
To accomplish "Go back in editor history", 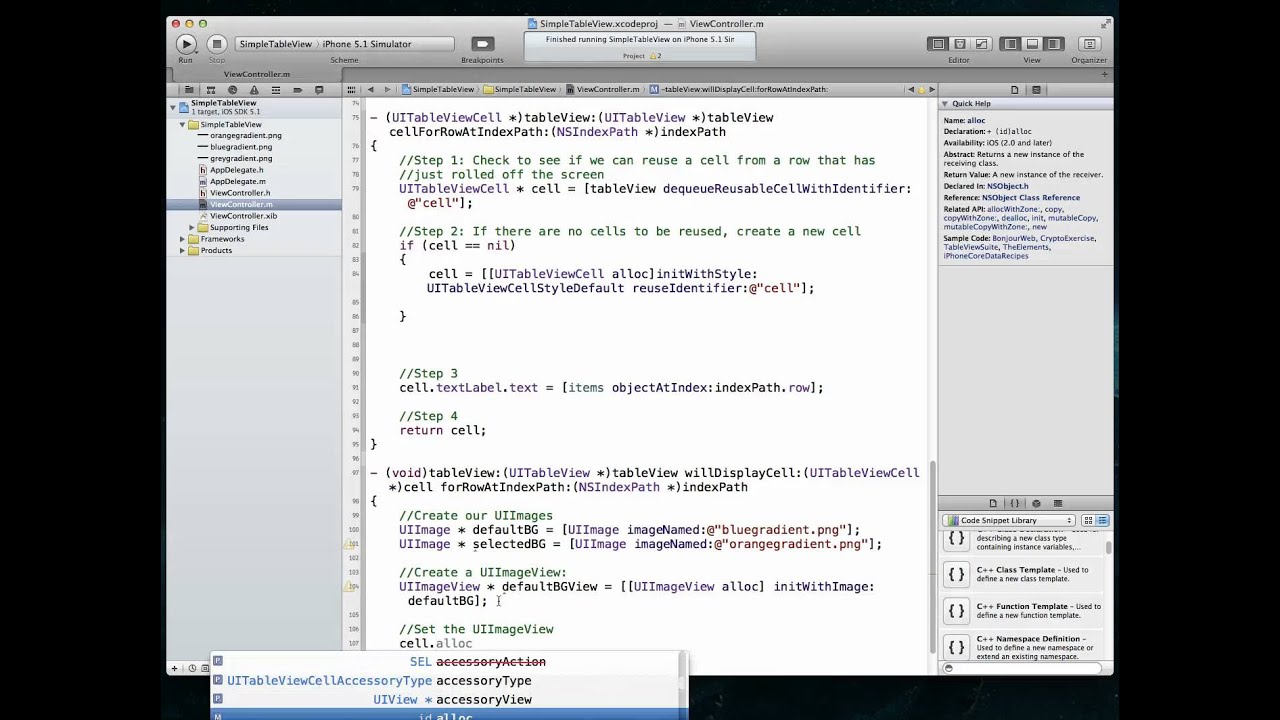I will pyautogui.click(x=371, y=90).
